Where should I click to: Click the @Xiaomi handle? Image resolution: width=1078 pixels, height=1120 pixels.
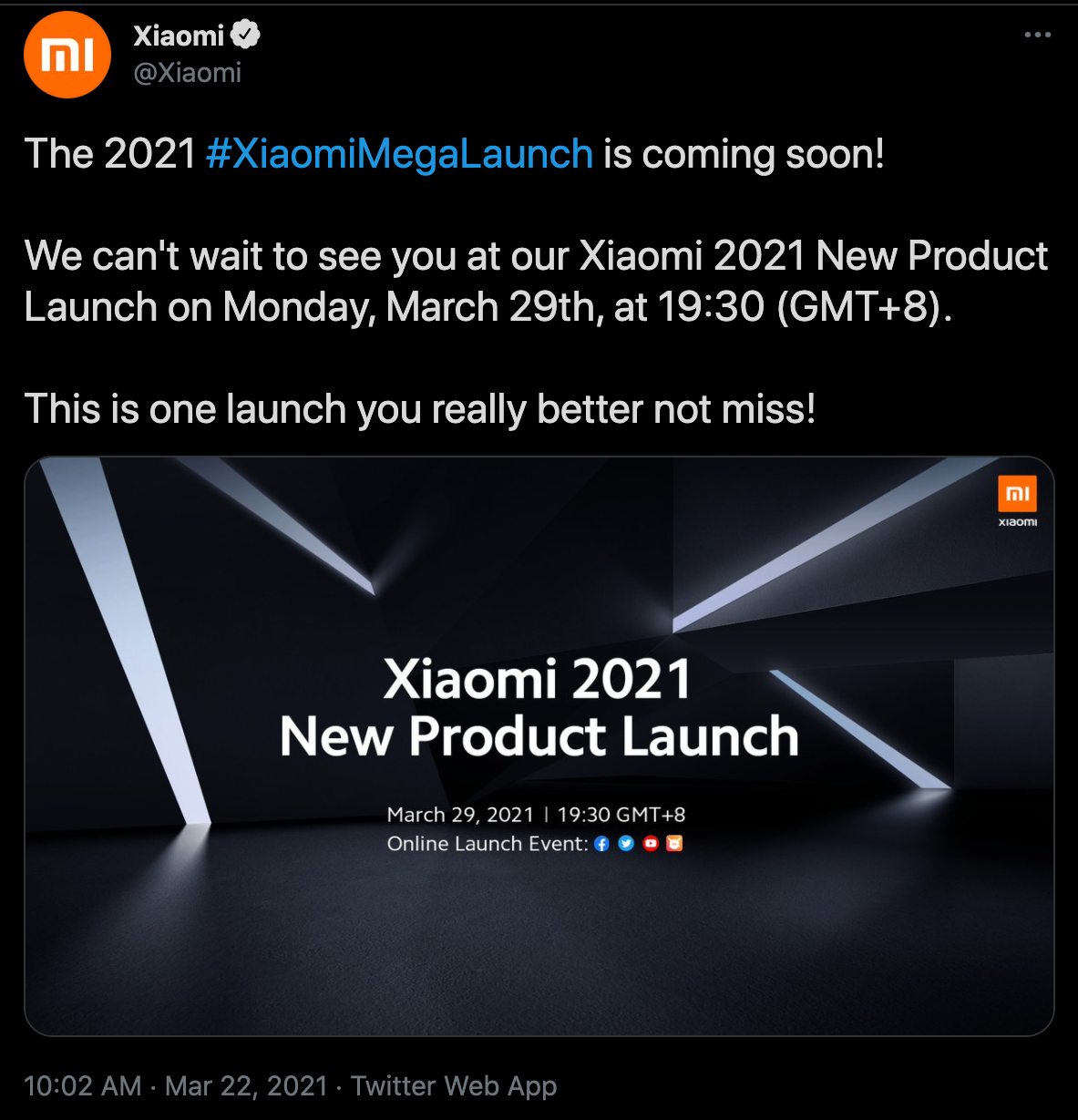[x=188, y=73]
